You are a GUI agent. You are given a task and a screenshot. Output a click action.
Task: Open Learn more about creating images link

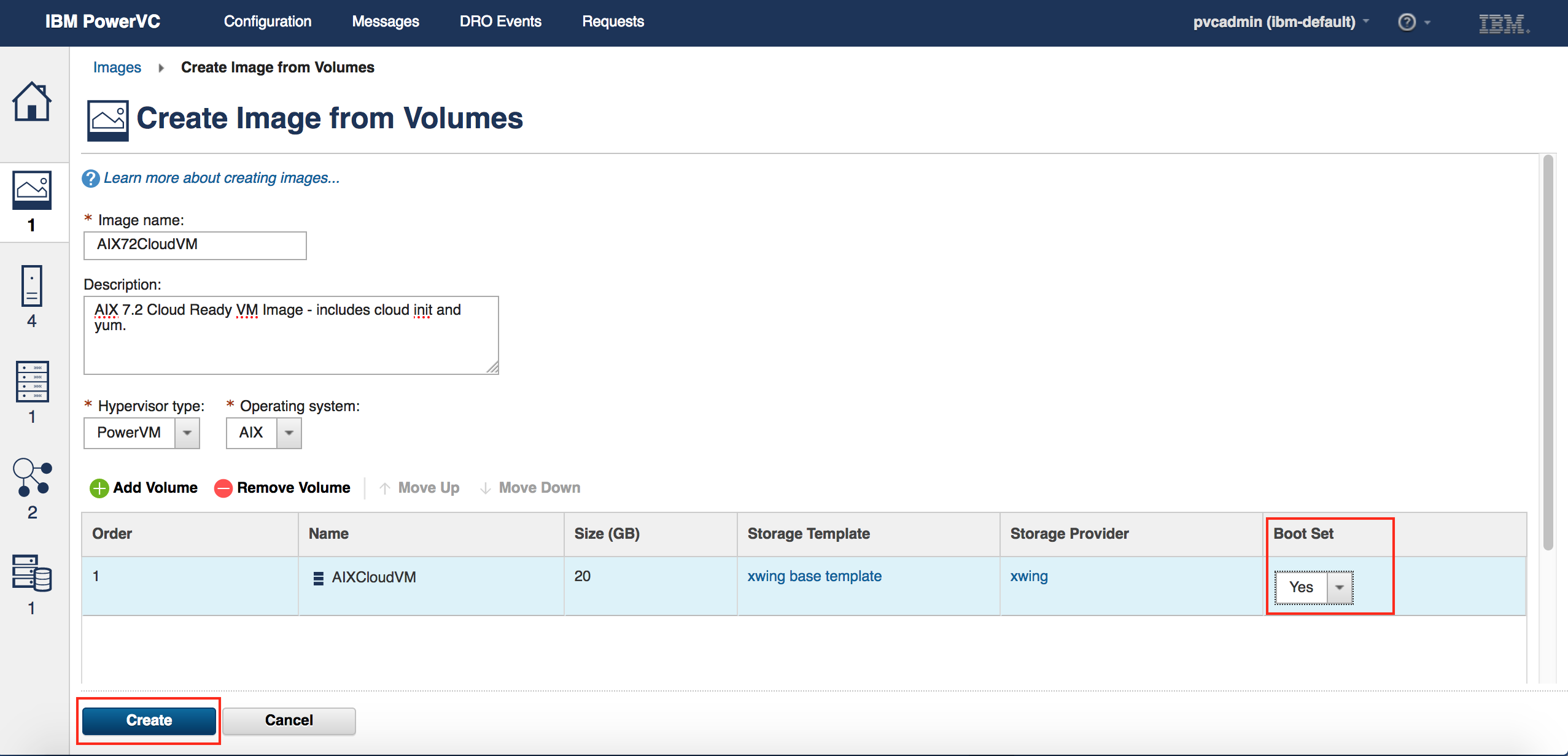[222, 178]
